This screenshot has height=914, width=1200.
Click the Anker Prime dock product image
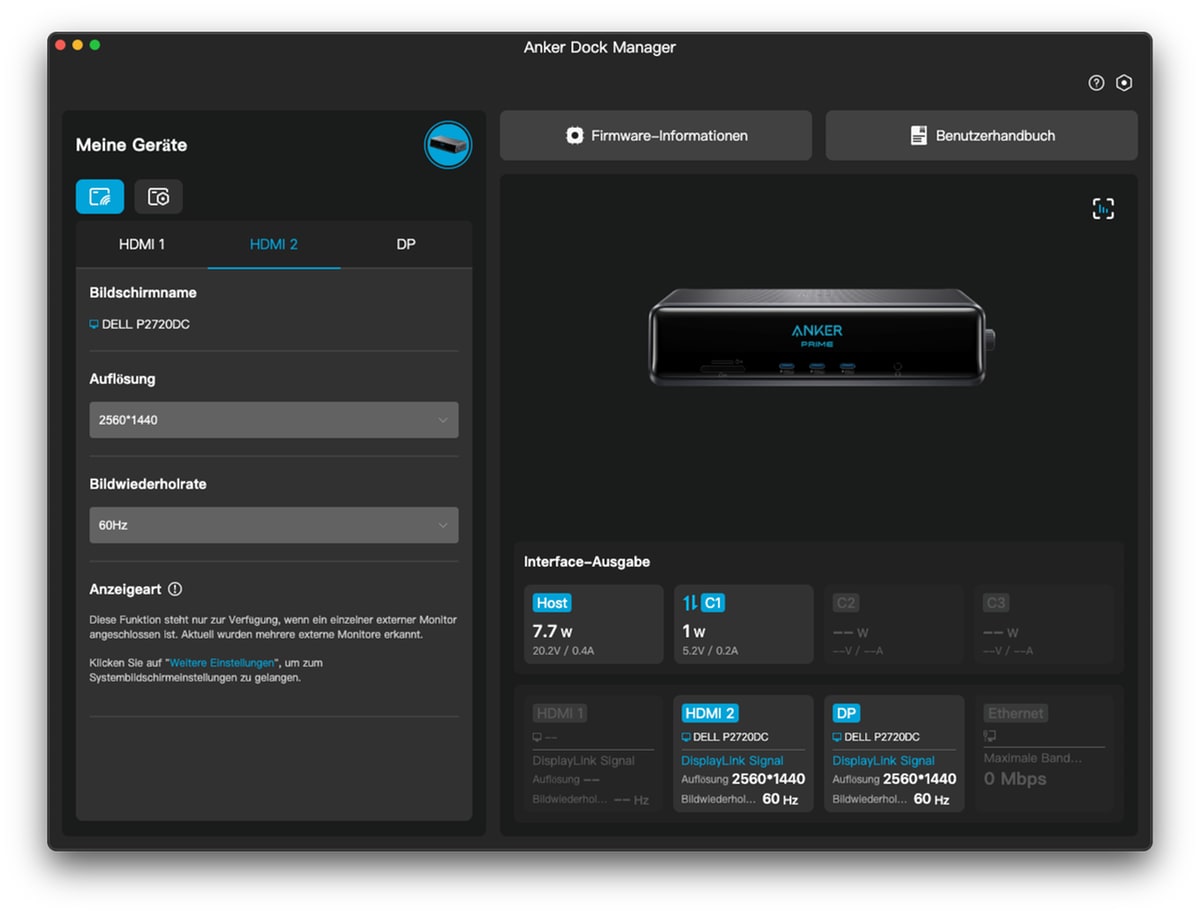[818, 337]
